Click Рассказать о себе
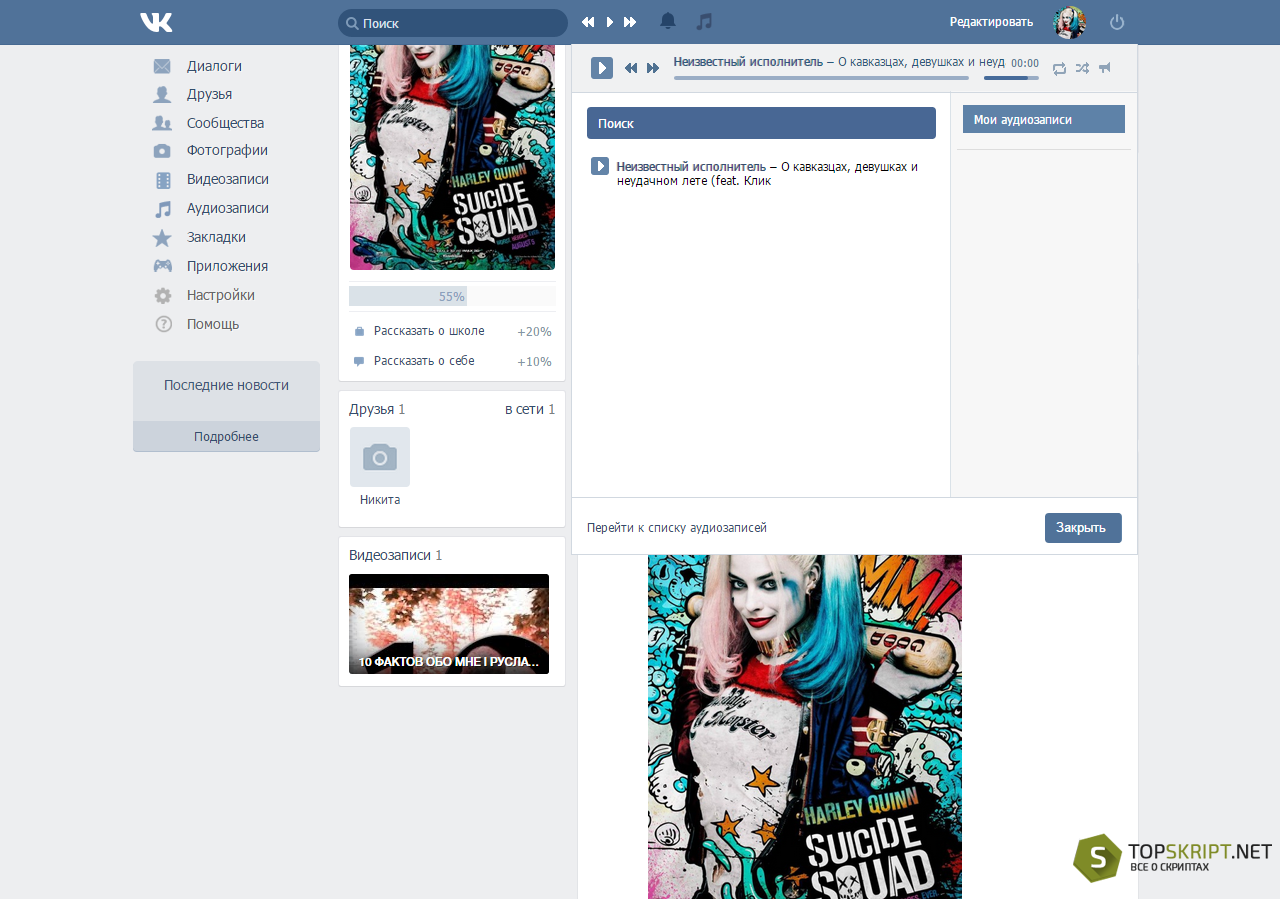Viewport: 1280px width, 899px height. (x=424, y=361)
